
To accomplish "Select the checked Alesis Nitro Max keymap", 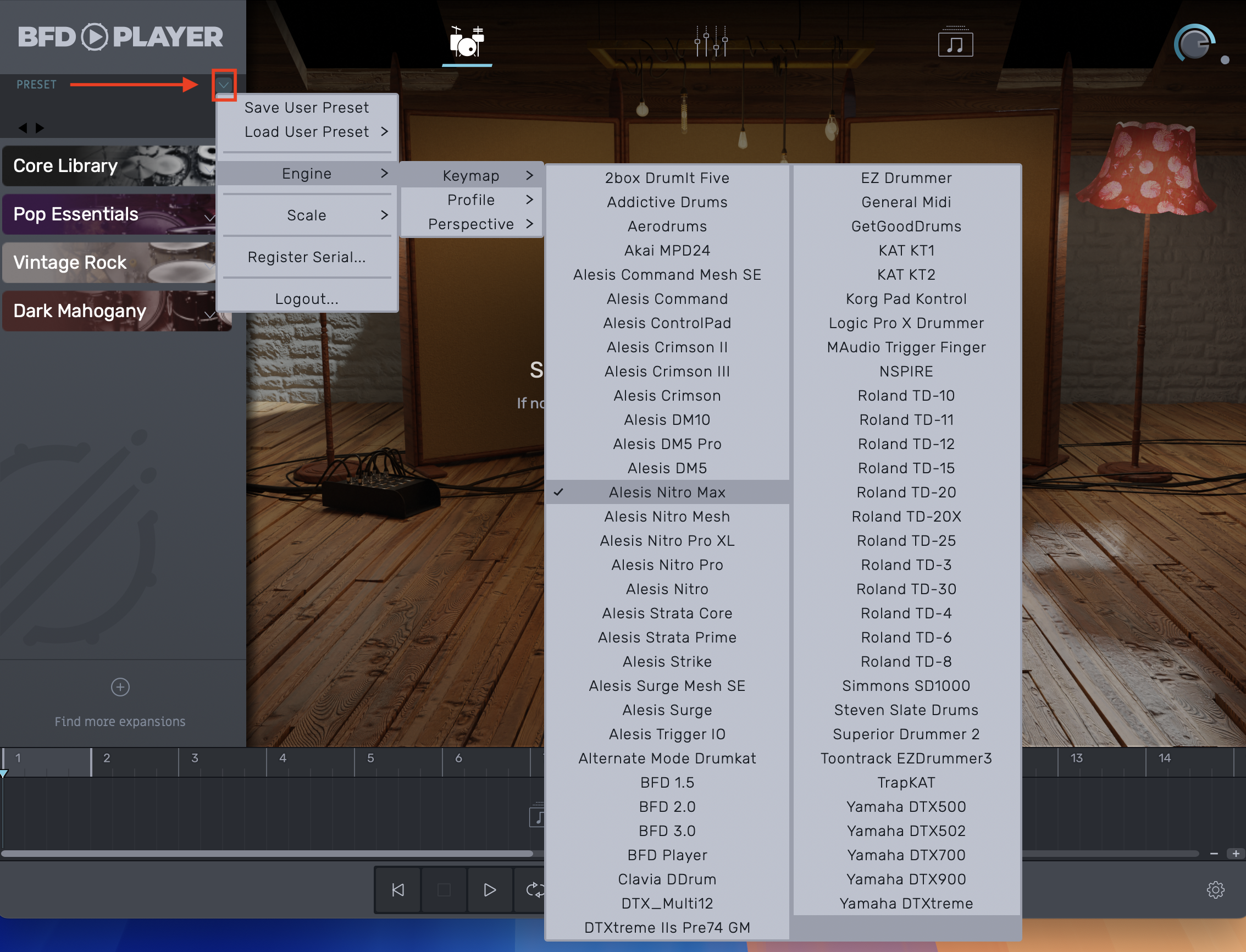I will (667, 492).
